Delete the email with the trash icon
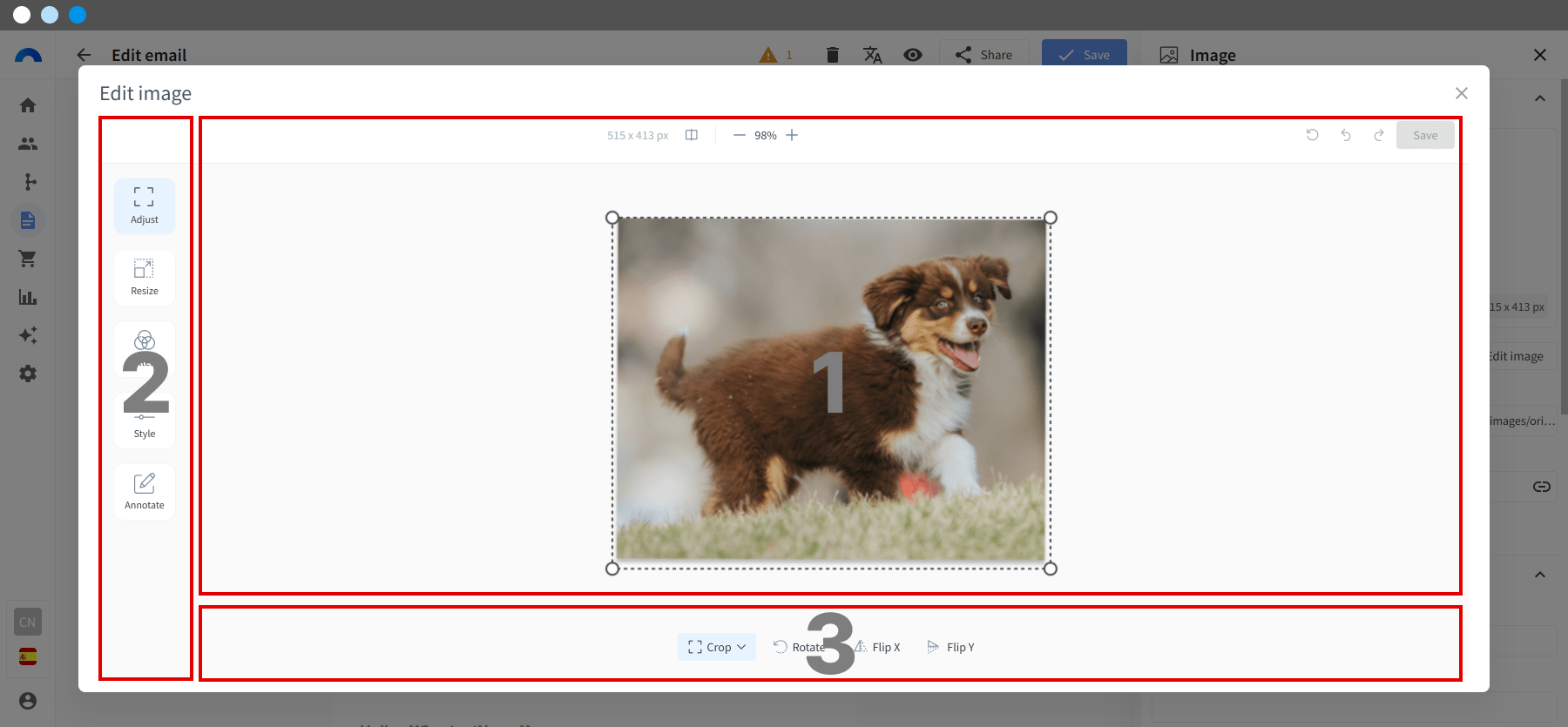 pos(833,55)
